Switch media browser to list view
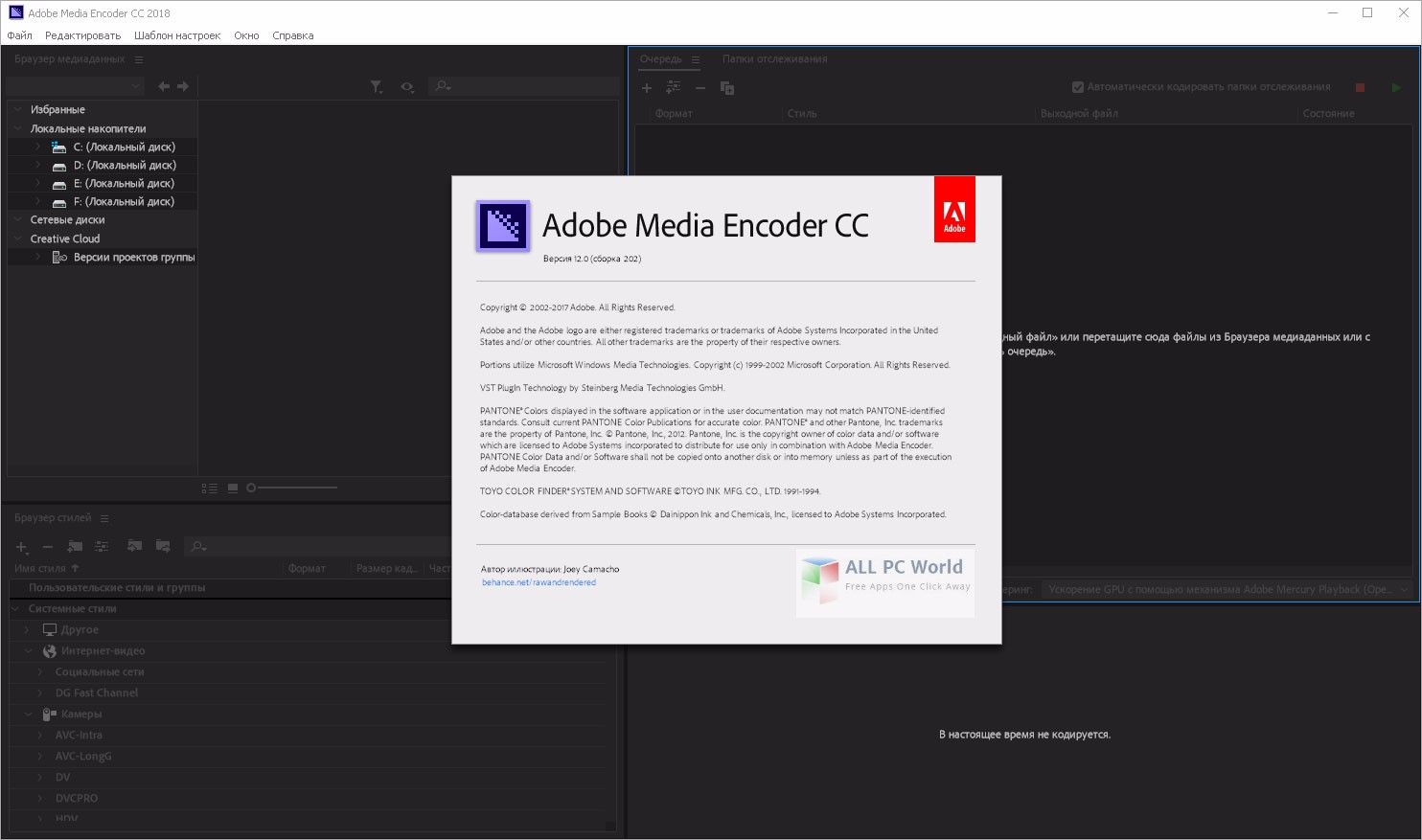Viewport: 1422px width, 840px height. point(209,488)
